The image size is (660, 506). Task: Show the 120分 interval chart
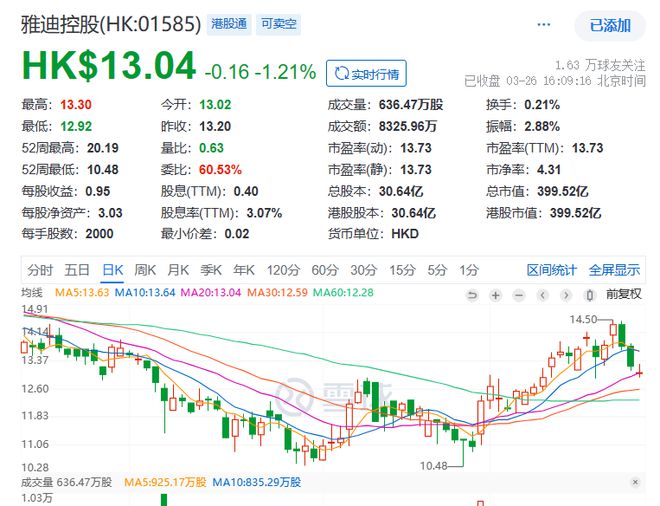click(283, 270)
